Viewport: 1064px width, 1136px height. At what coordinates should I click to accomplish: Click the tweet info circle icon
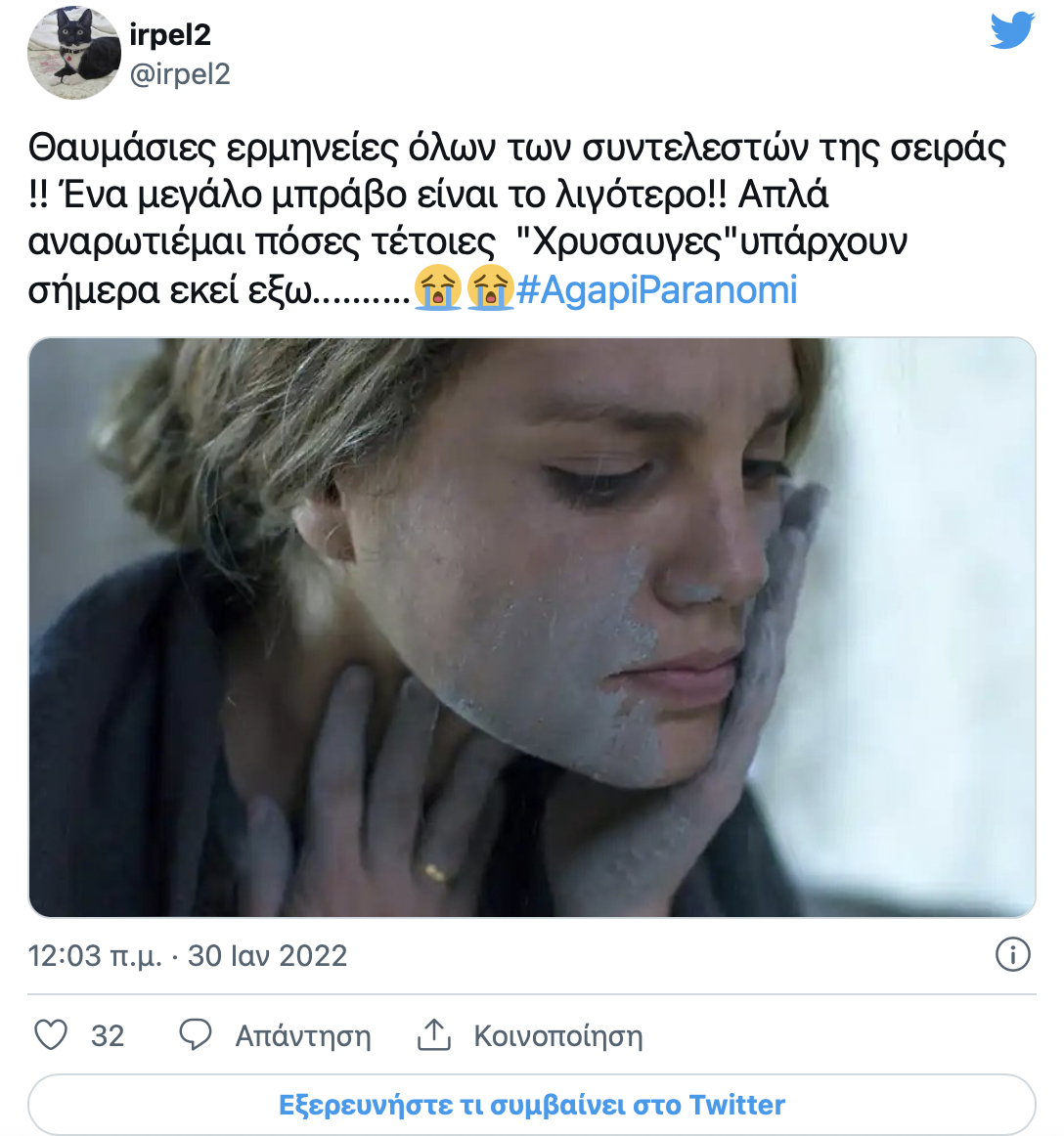click(1012, 954)
